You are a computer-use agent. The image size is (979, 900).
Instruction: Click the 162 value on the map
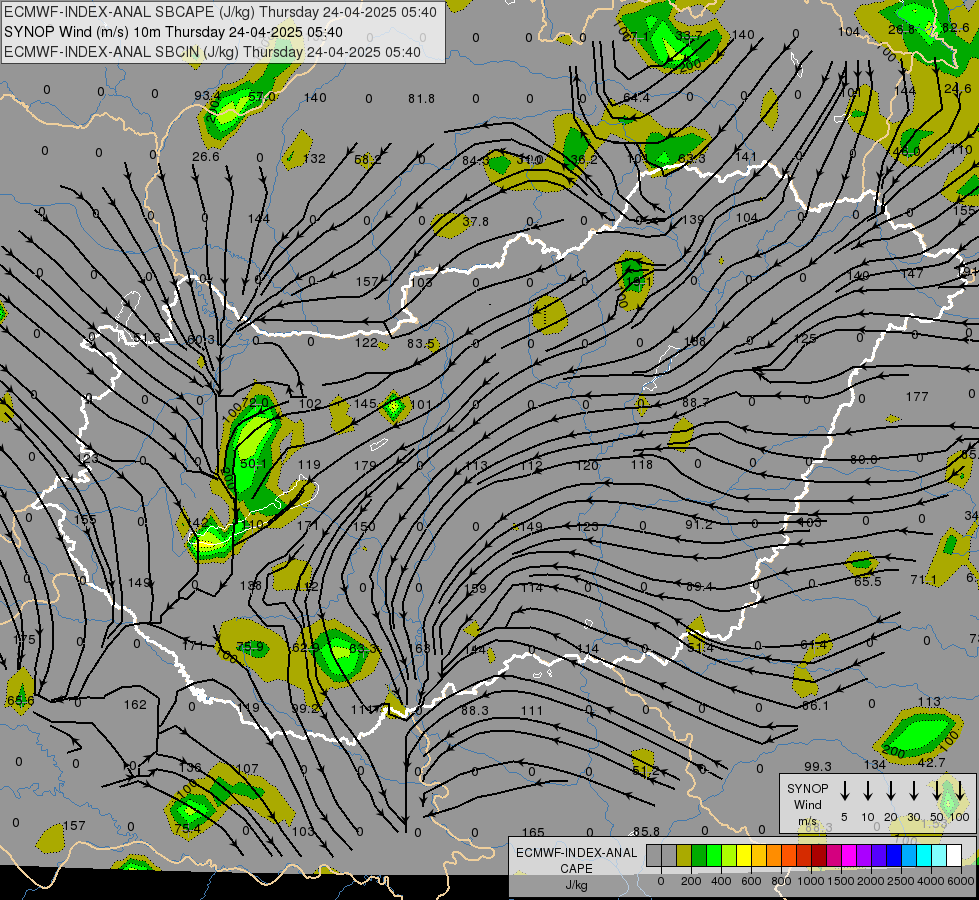135,705
